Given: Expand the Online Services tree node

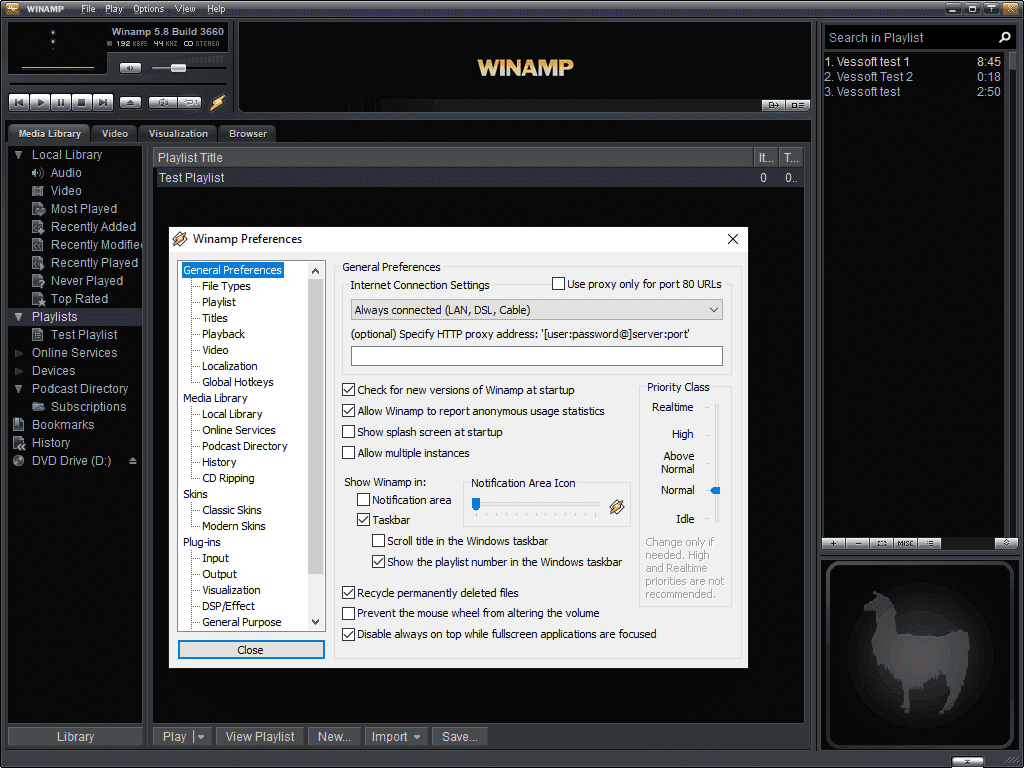Looking at the screenshot, I should point(20,353).
